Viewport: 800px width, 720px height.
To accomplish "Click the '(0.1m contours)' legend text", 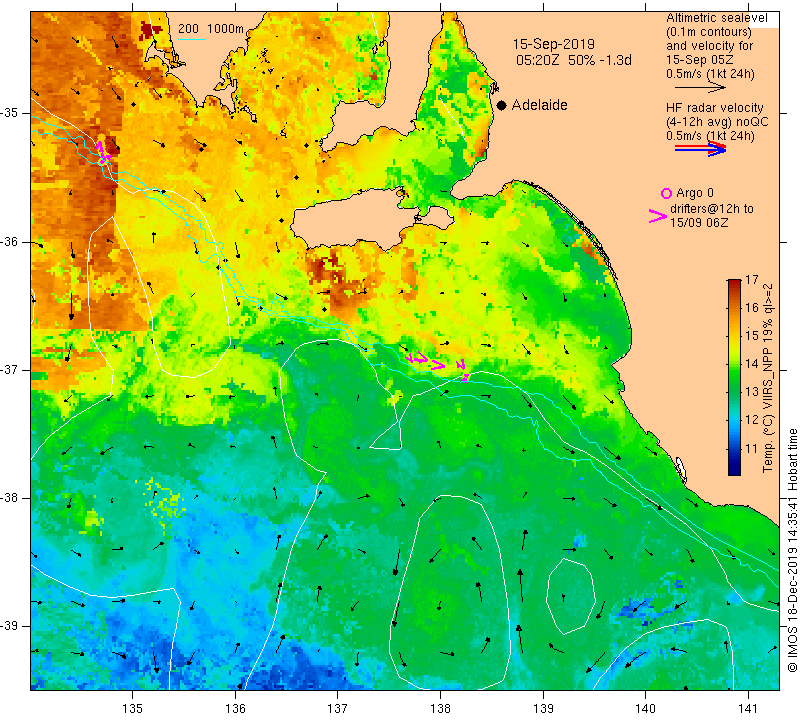I will (x=709, y=32).
